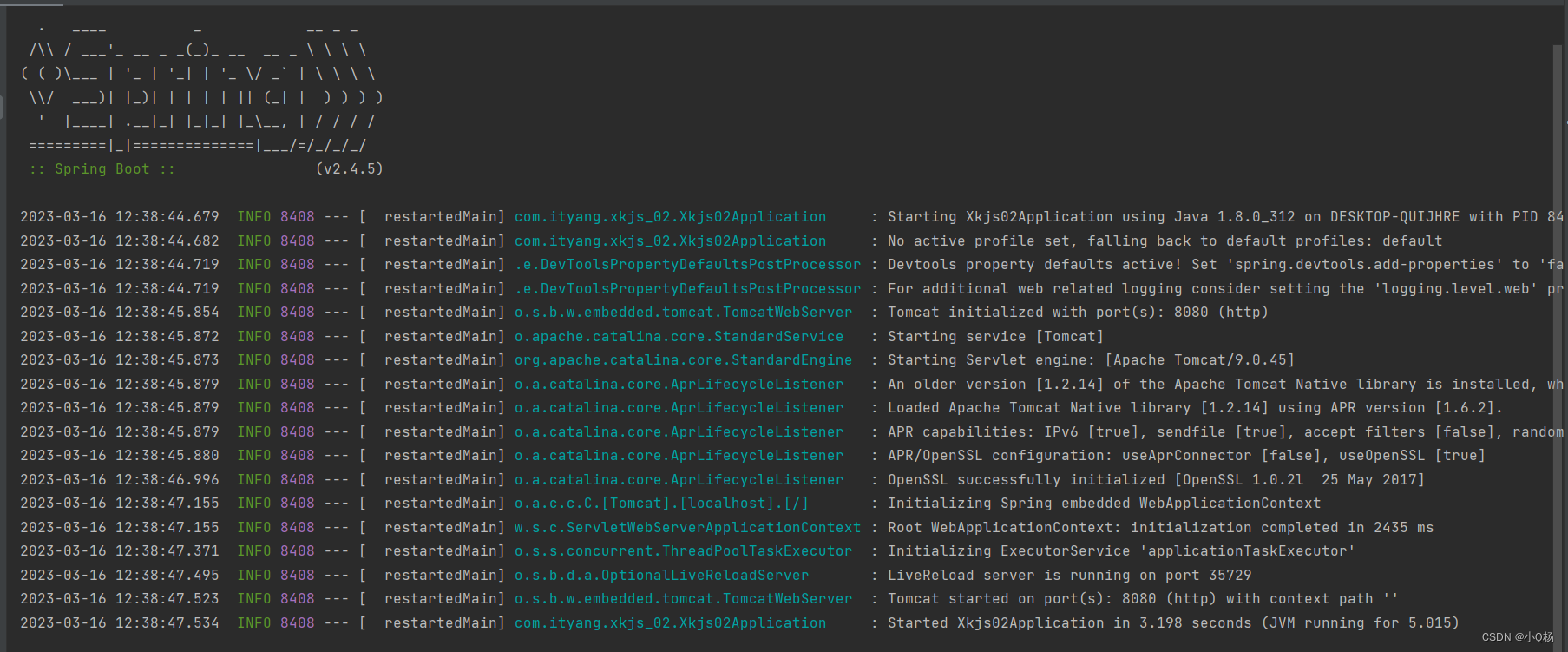Open logger 'w.s.c.ServletWebServerApplicationContext'
This screenshot has width=1568, height=652.
click(687, 528)
